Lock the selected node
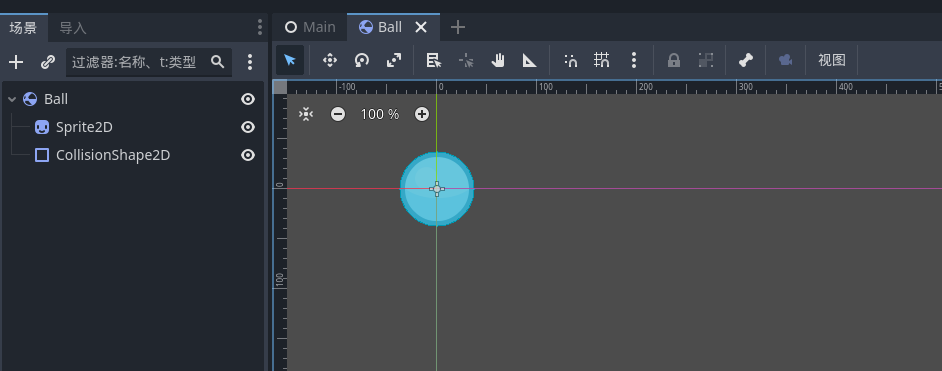942x371 pixels. [674, 60]
